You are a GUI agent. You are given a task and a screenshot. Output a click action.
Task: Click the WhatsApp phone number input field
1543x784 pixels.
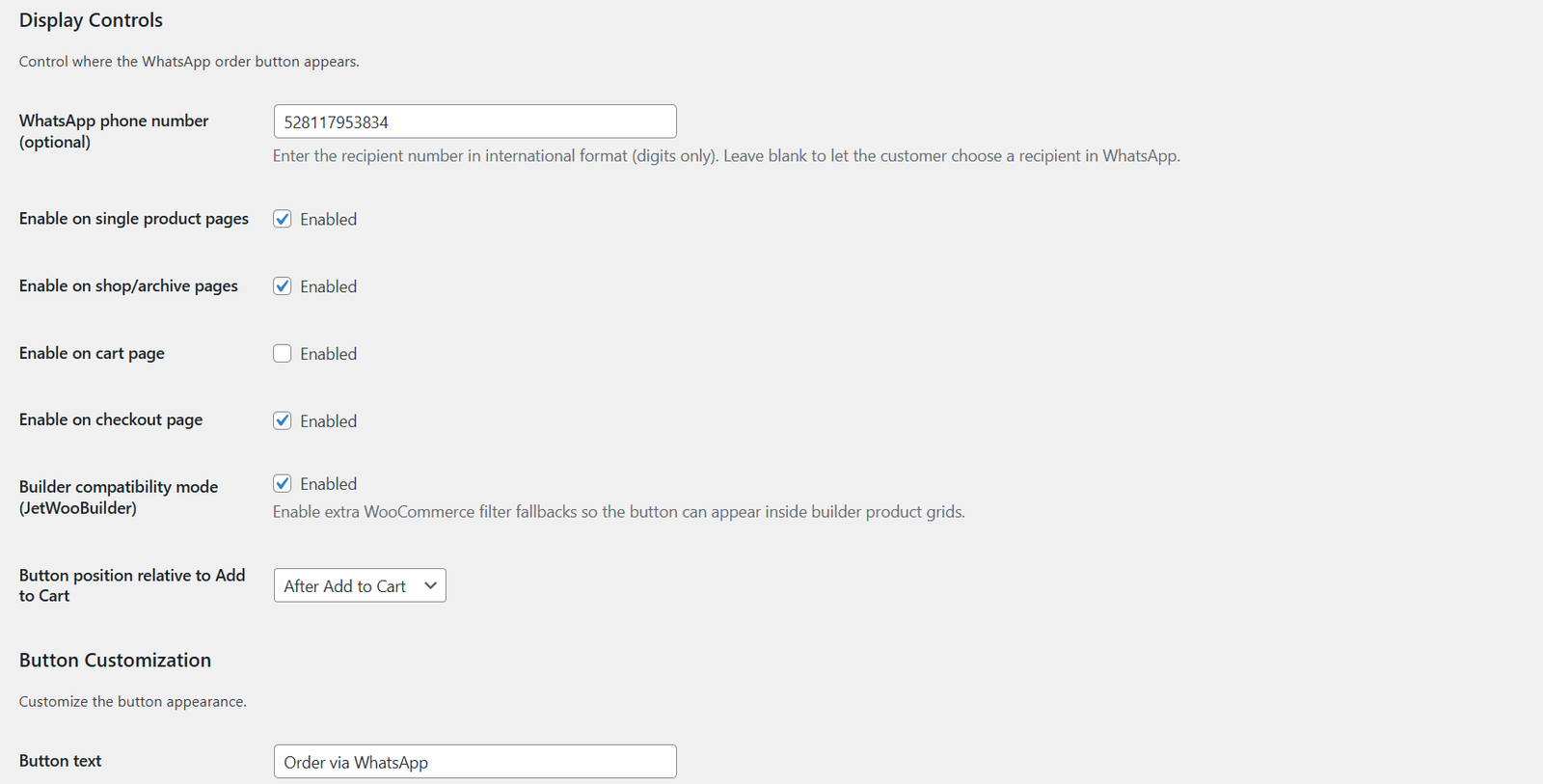[474, 122]
